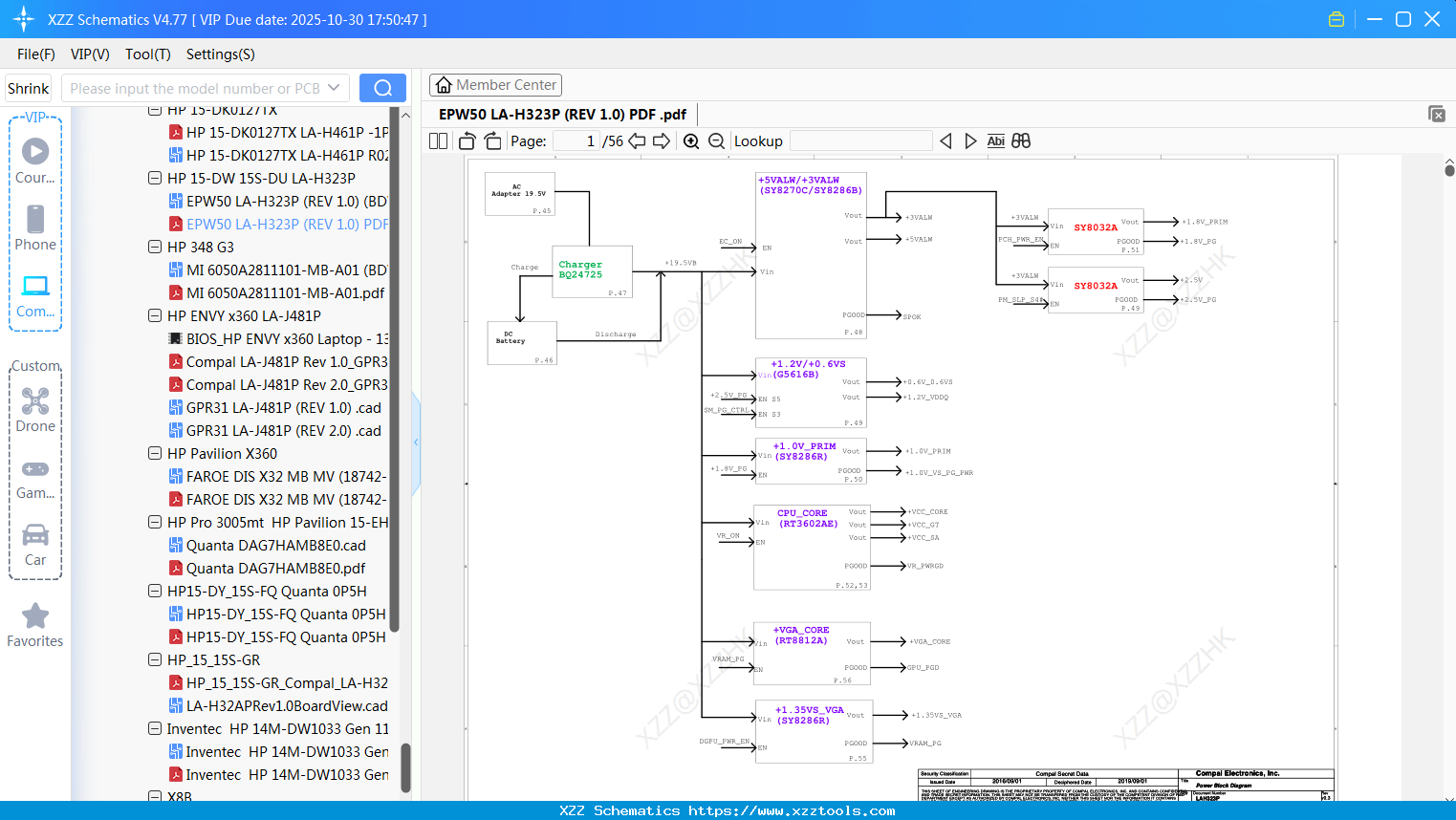Go to previous page arrow

(x=637, y=141)
